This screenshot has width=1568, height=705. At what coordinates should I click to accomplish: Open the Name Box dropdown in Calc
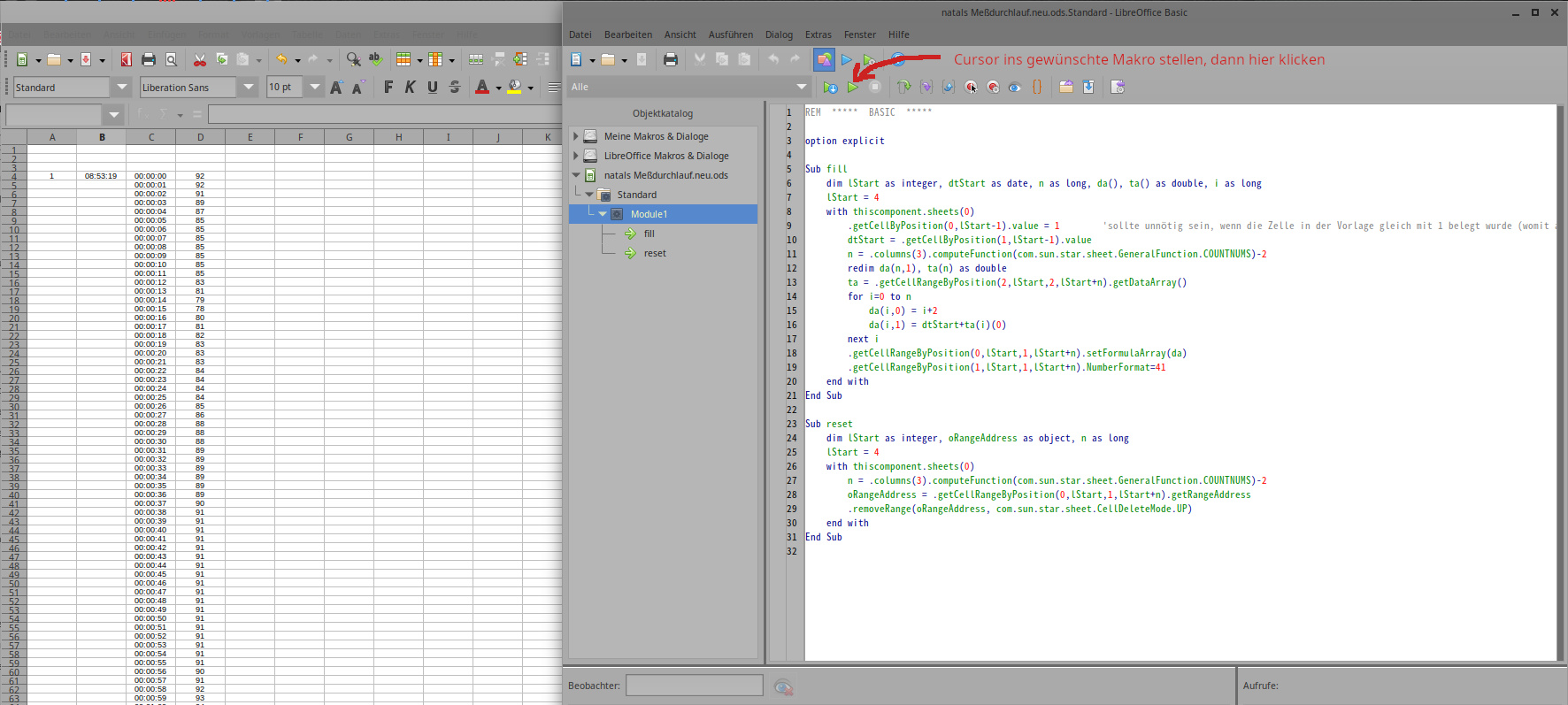click(x=113, y=115)
